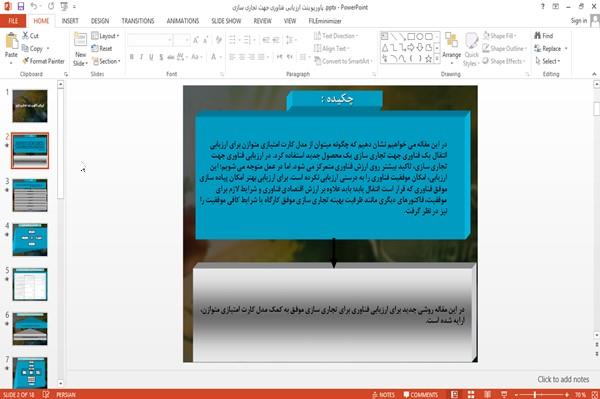This screenshot has height=399, width=600.
Task: Switch to TRANSITIONS tab
Action: pyautogui.click(x=138, y=21)
